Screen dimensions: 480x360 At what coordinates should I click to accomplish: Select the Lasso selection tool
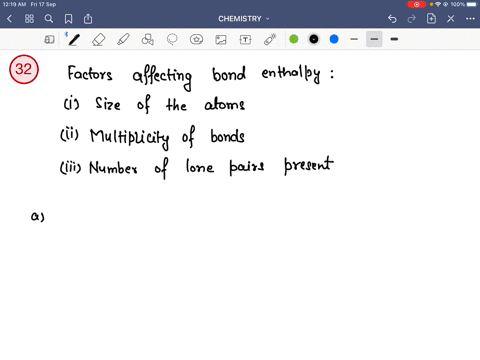[x=172, y=39]
